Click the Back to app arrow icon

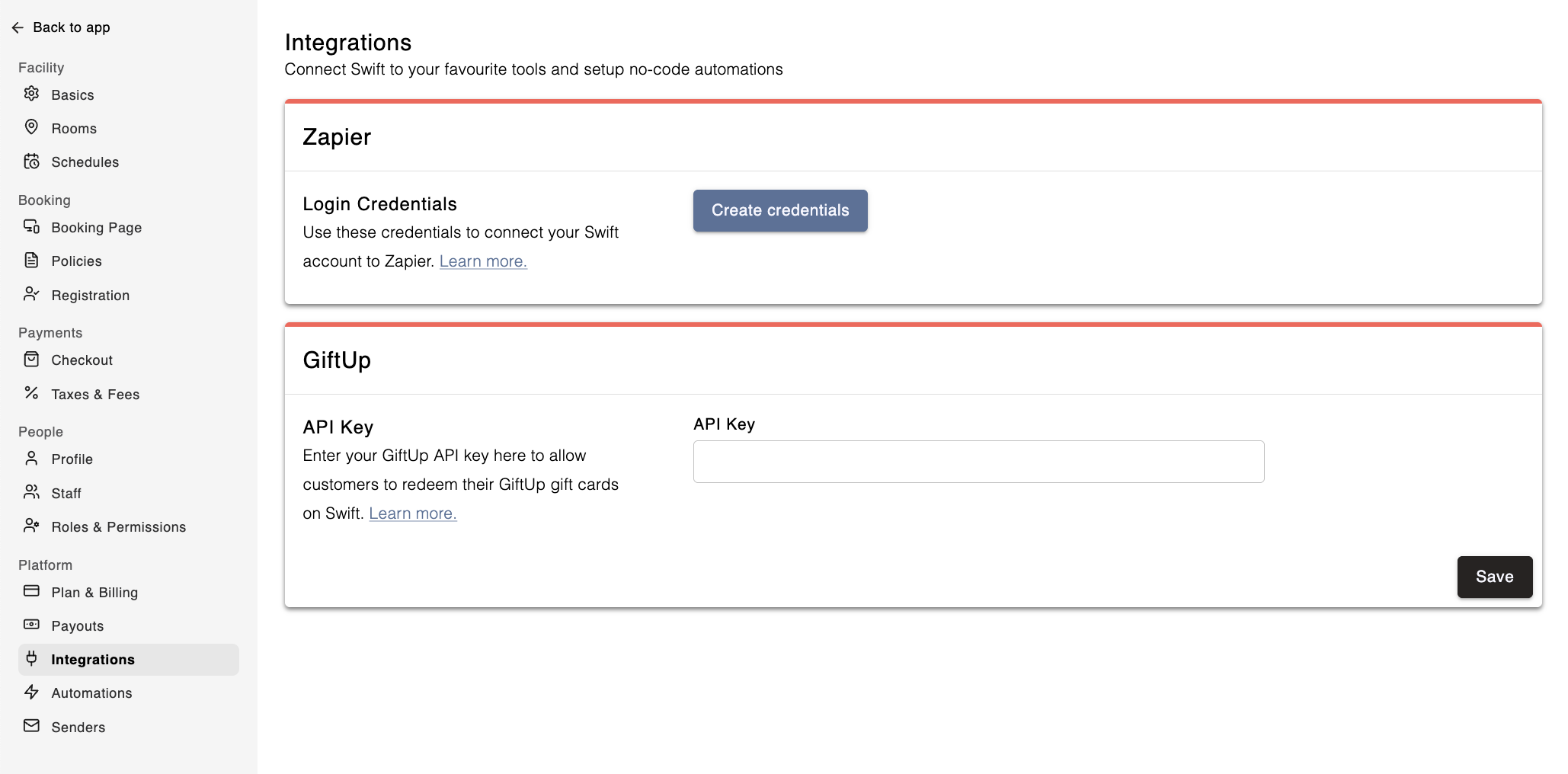click(x=18, y=27)
